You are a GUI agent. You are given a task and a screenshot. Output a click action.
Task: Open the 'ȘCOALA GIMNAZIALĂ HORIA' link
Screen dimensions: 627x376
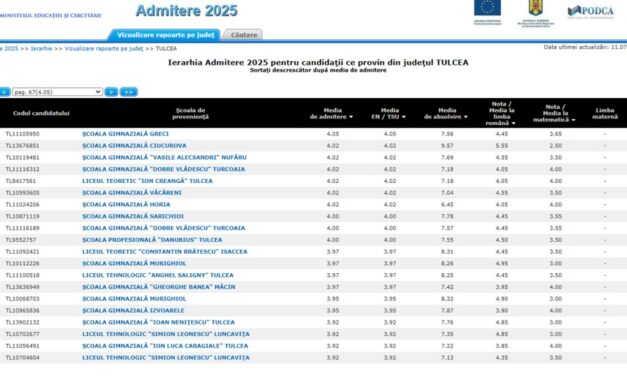(x=126, y=204)
